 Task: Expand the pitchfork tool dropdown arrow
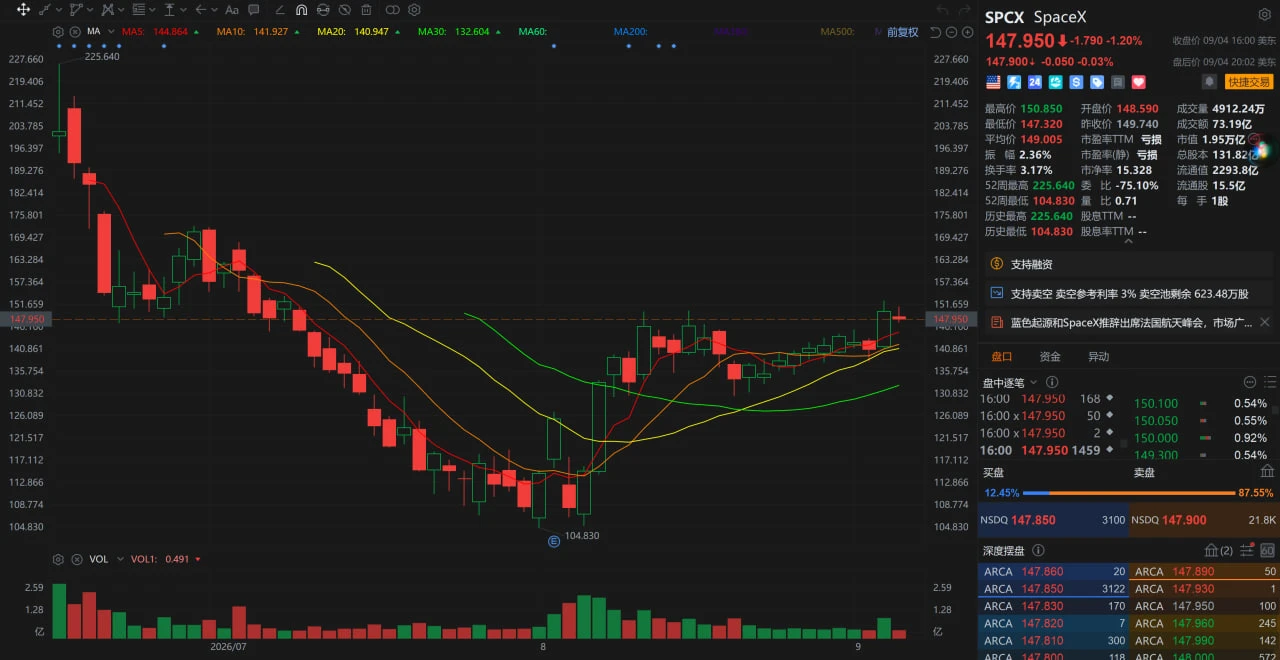pos(121,10)
